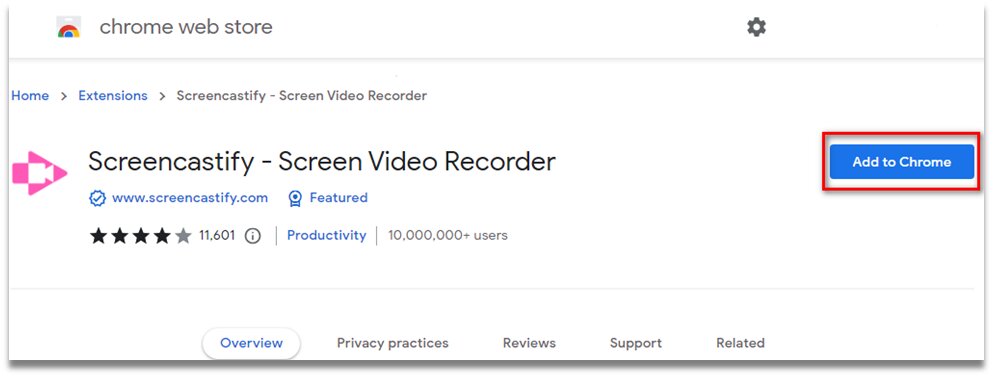The width and height of the screenshot is (993, 377).
Task: Open the Related tab
Action: coord(740,343)
